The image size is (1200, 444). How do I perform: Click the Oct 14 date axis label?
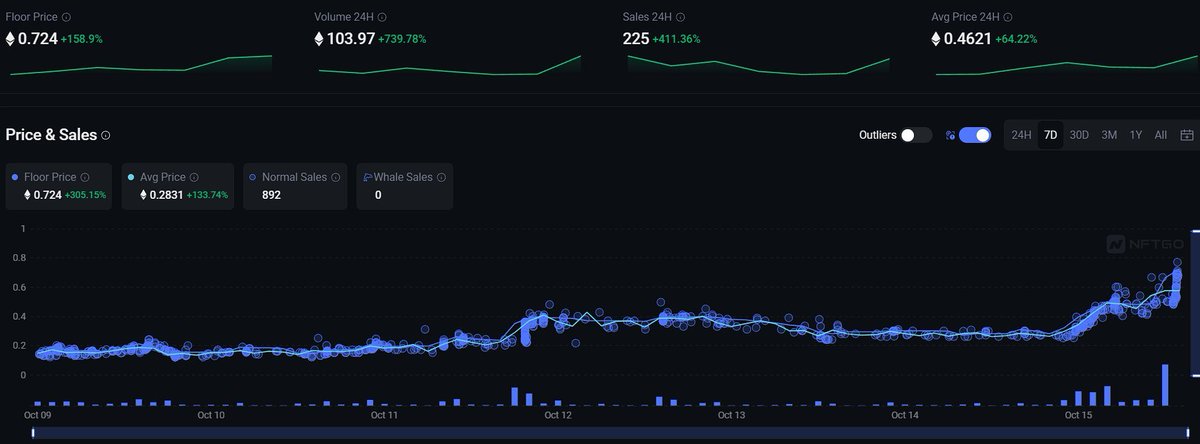tap(904, 414)
